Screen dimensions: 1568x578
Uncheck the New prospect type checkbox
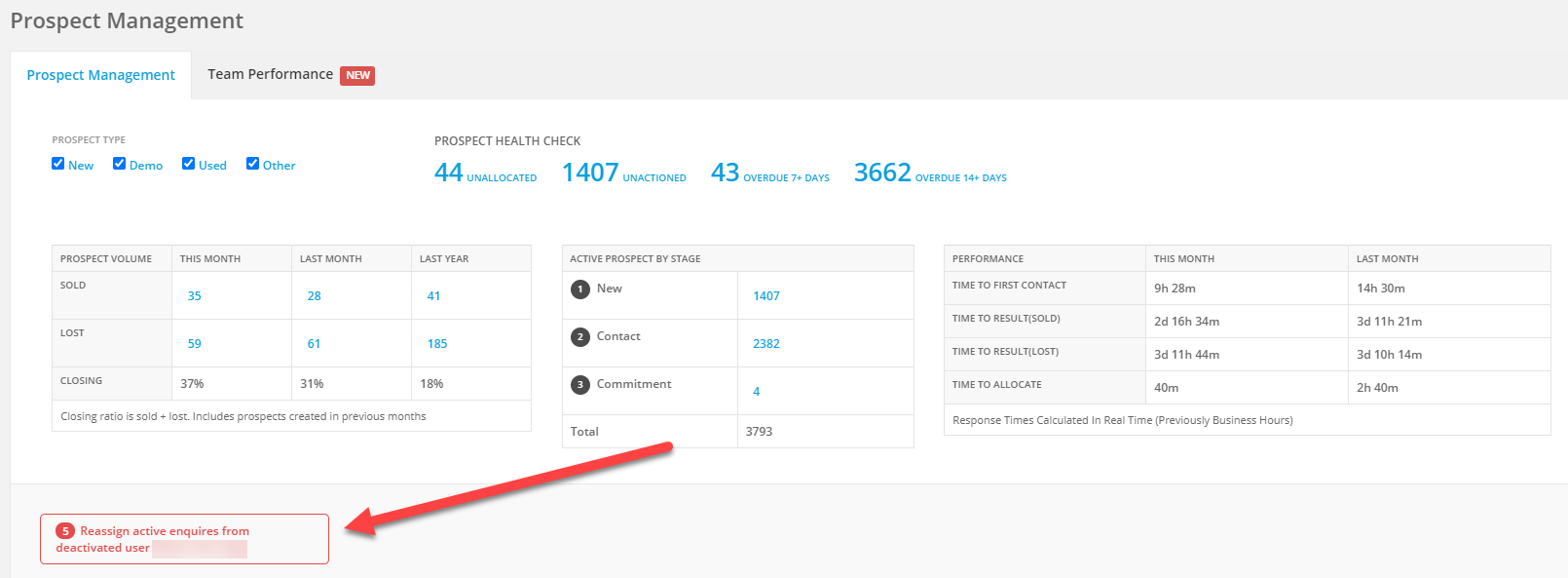58,164
